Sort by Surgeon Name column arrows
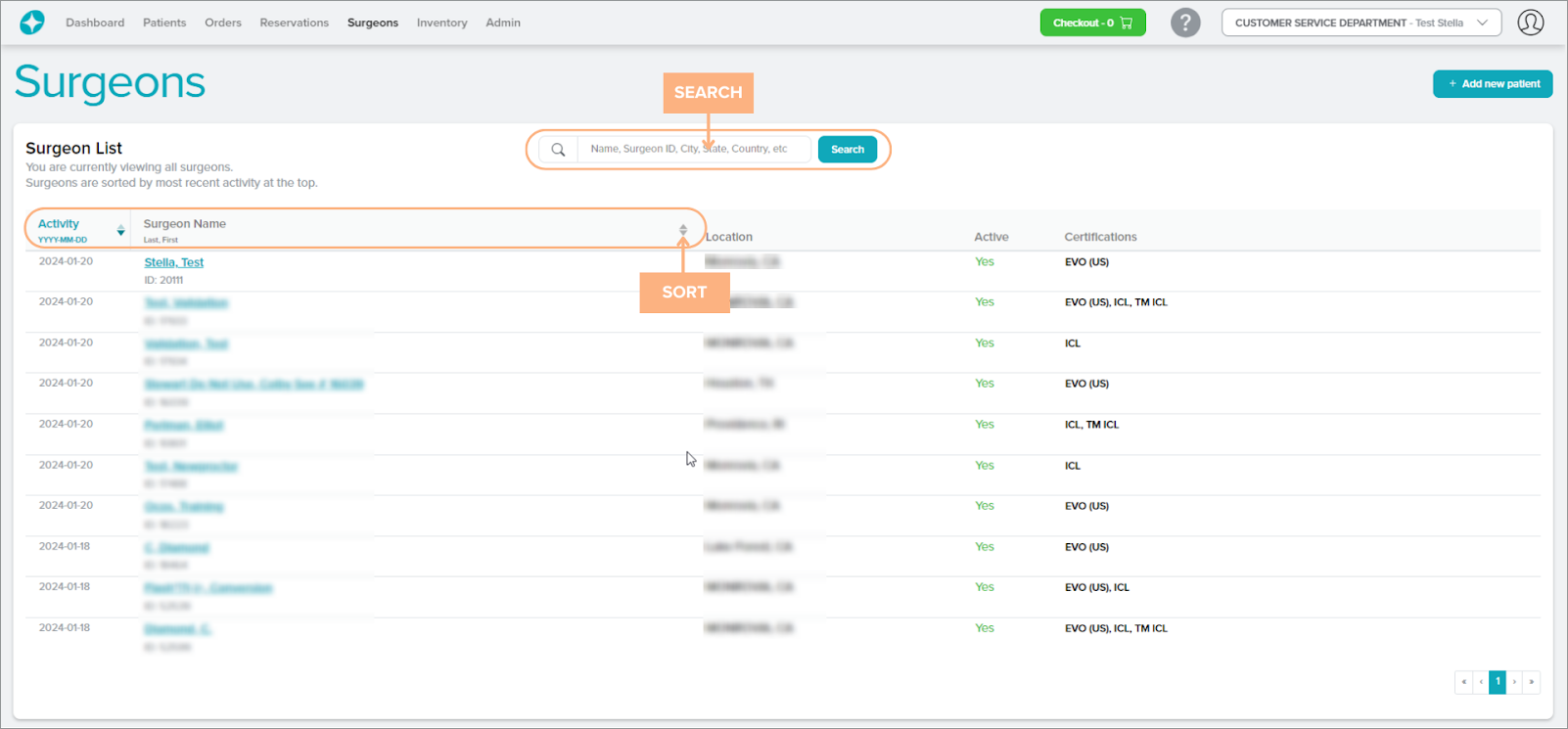 click(x=683, y=230)
